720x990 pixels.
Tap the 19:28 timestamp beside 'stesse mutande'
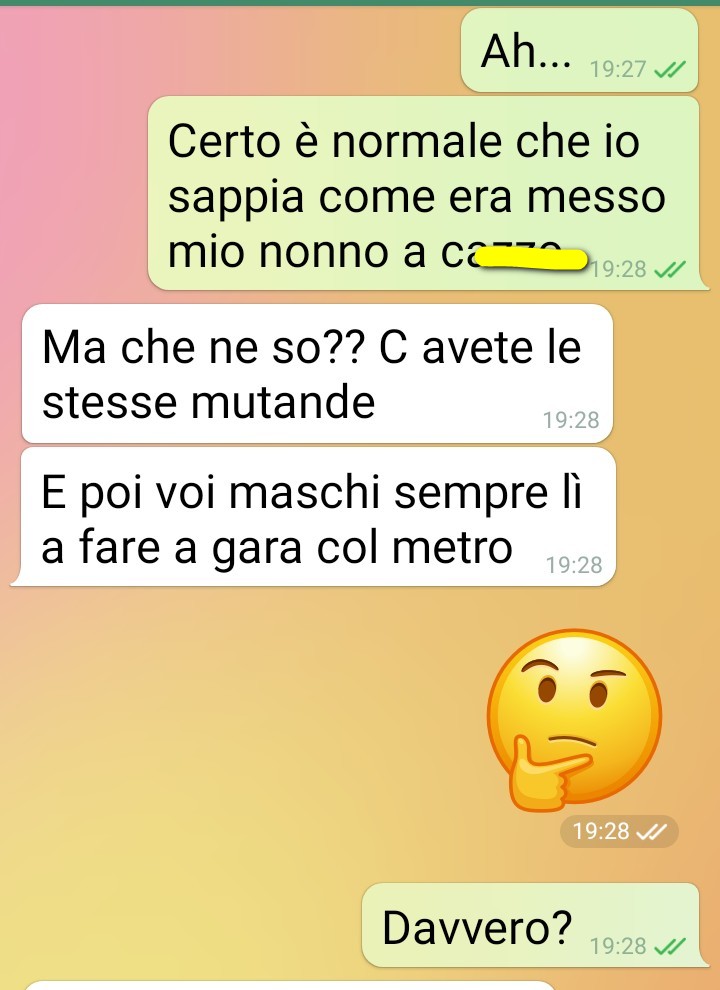click(x=571, y=420)
